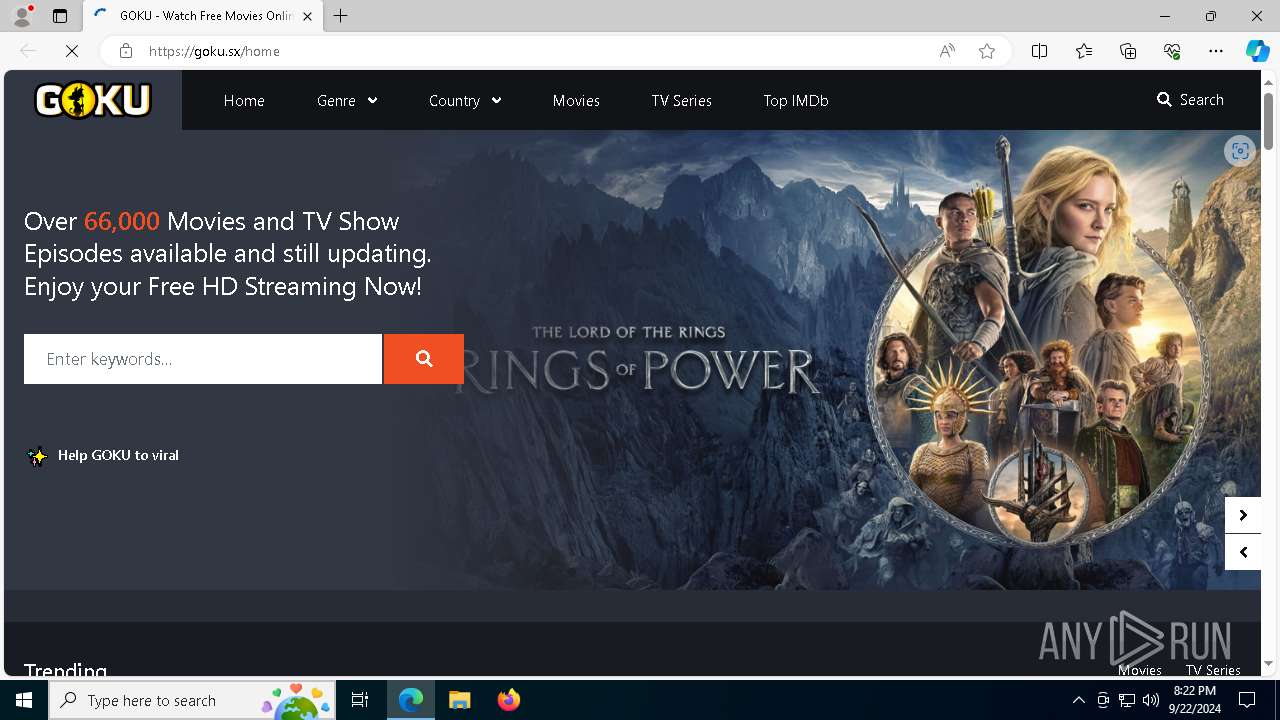Open File Explorer from the taskbar
The image size is (1280, 720).
(x=460, y=700)
